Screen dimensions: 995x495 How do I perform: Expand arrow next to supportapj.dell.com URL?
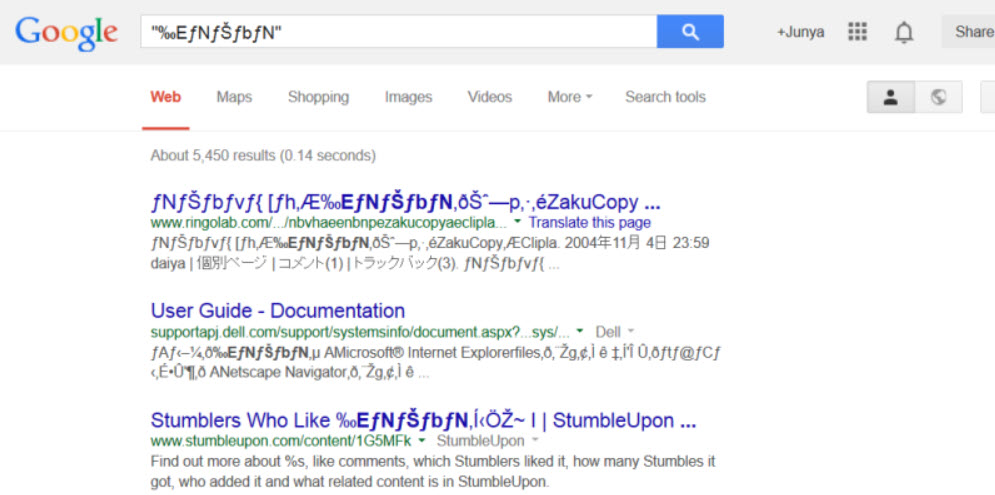[x=581, y=331]
